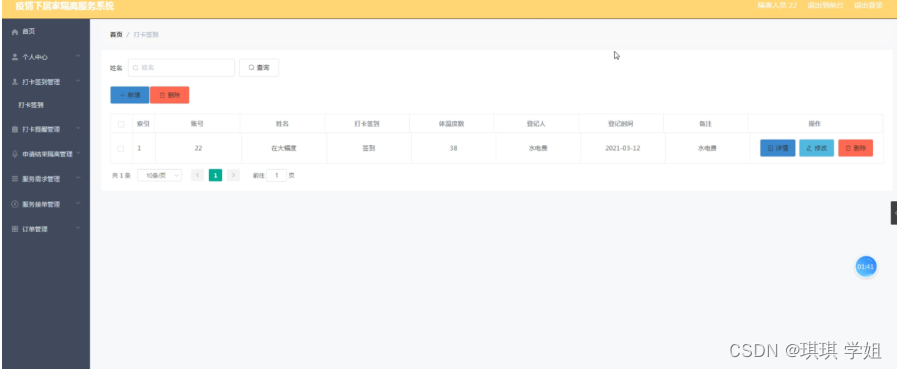Click the 账号 column header
Image resolution: width=897 pixels, height=369 pixels.
coord(197,124)
